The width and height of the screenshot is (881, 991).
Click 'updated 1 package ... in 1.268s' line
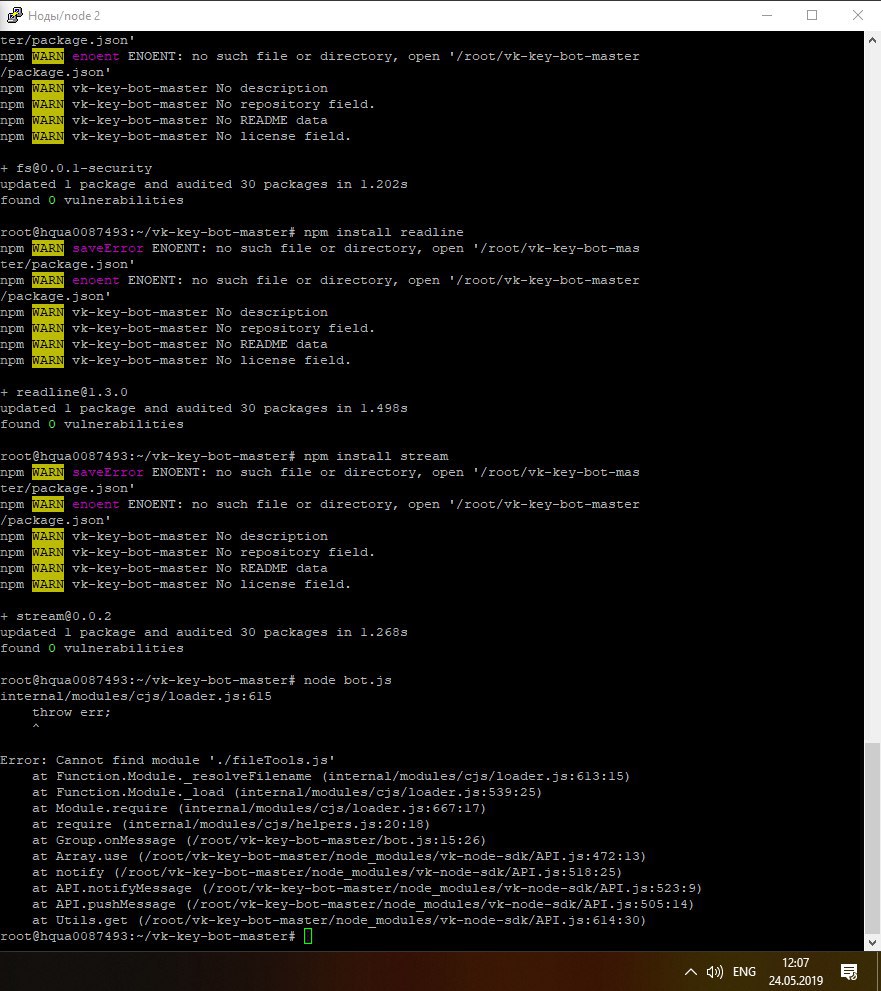click(x=204, y=633)
